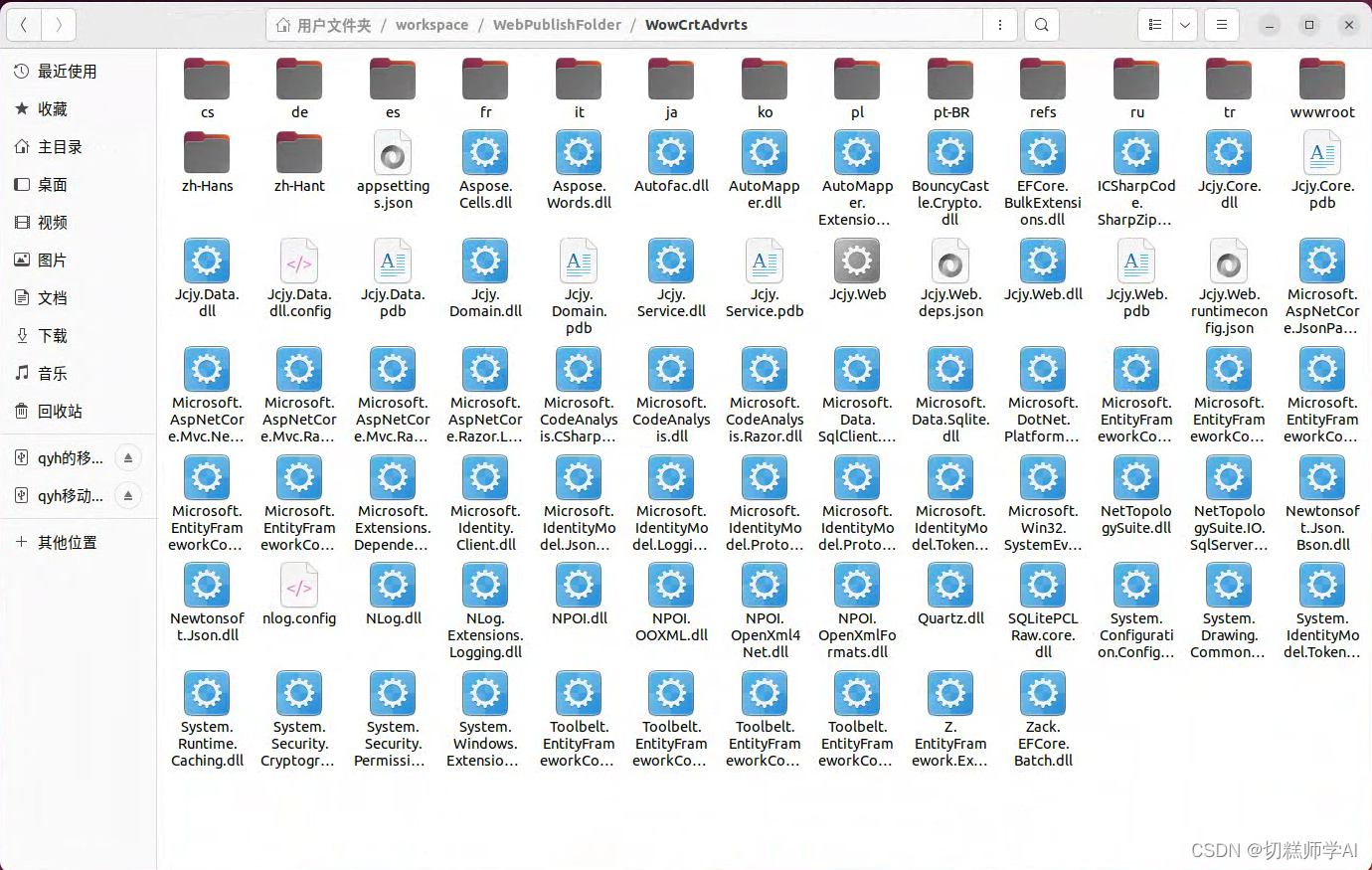
Task: Select the zh-Hans folder
Action: point(207,162)
